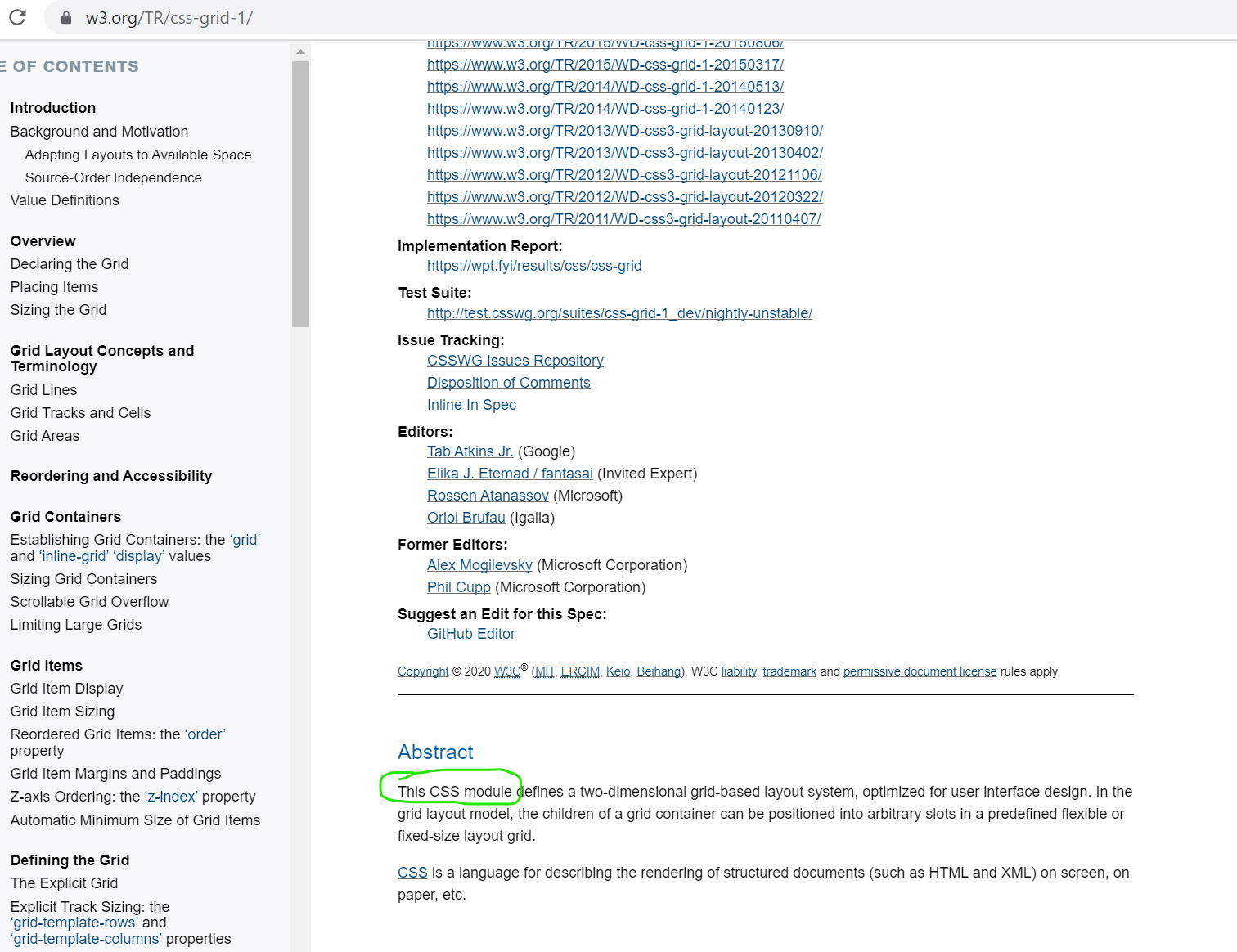Open the Grid Areas section
This screenshot has height=952, width=1237.
[44, 435]
